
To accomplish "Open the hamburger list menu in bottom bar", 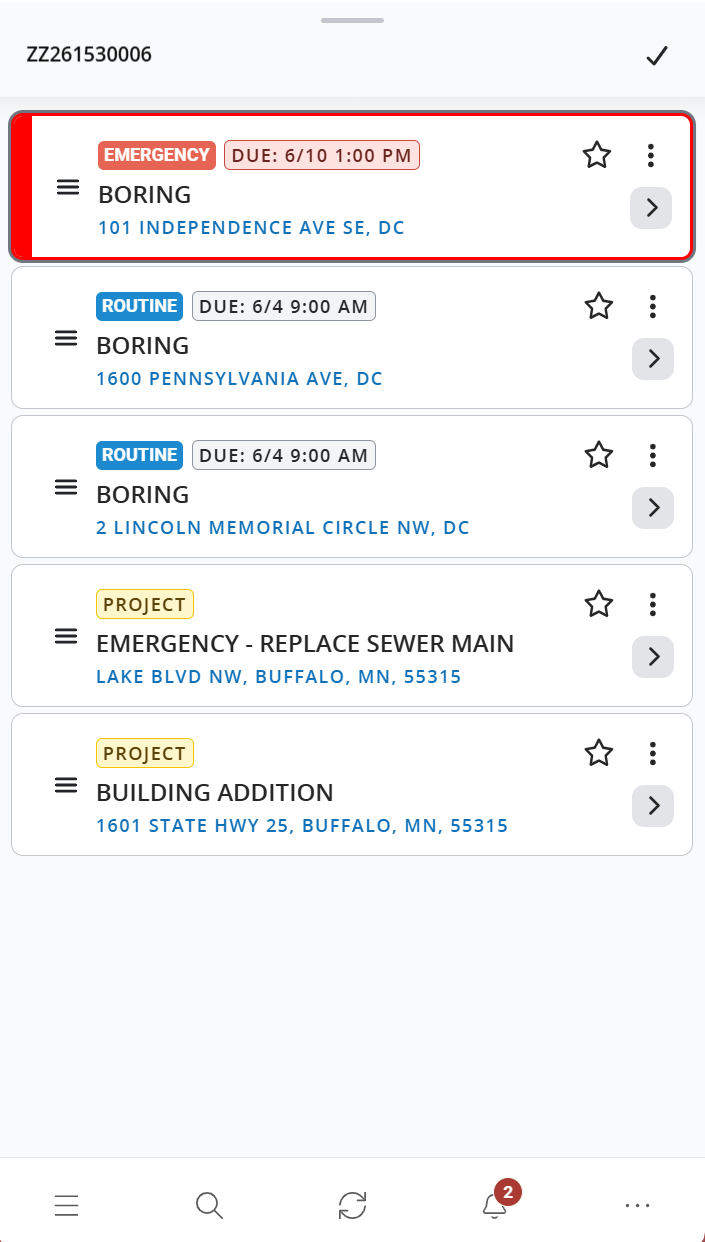I will (67, 1206).
